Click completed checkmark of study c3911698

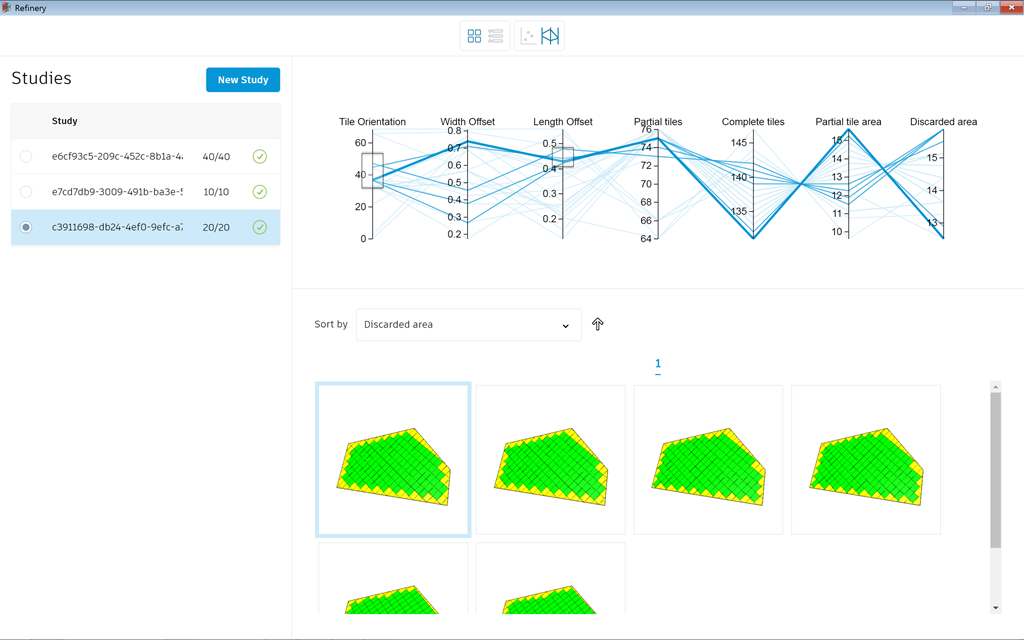(x=260, y=227)
